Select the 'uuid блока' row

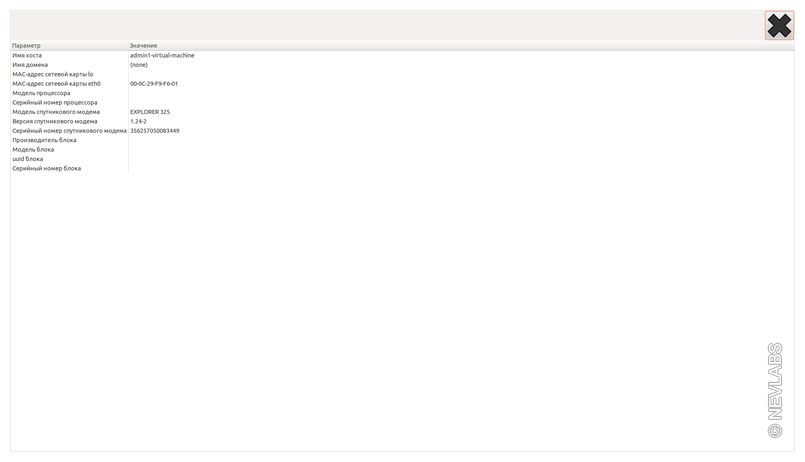28,159
